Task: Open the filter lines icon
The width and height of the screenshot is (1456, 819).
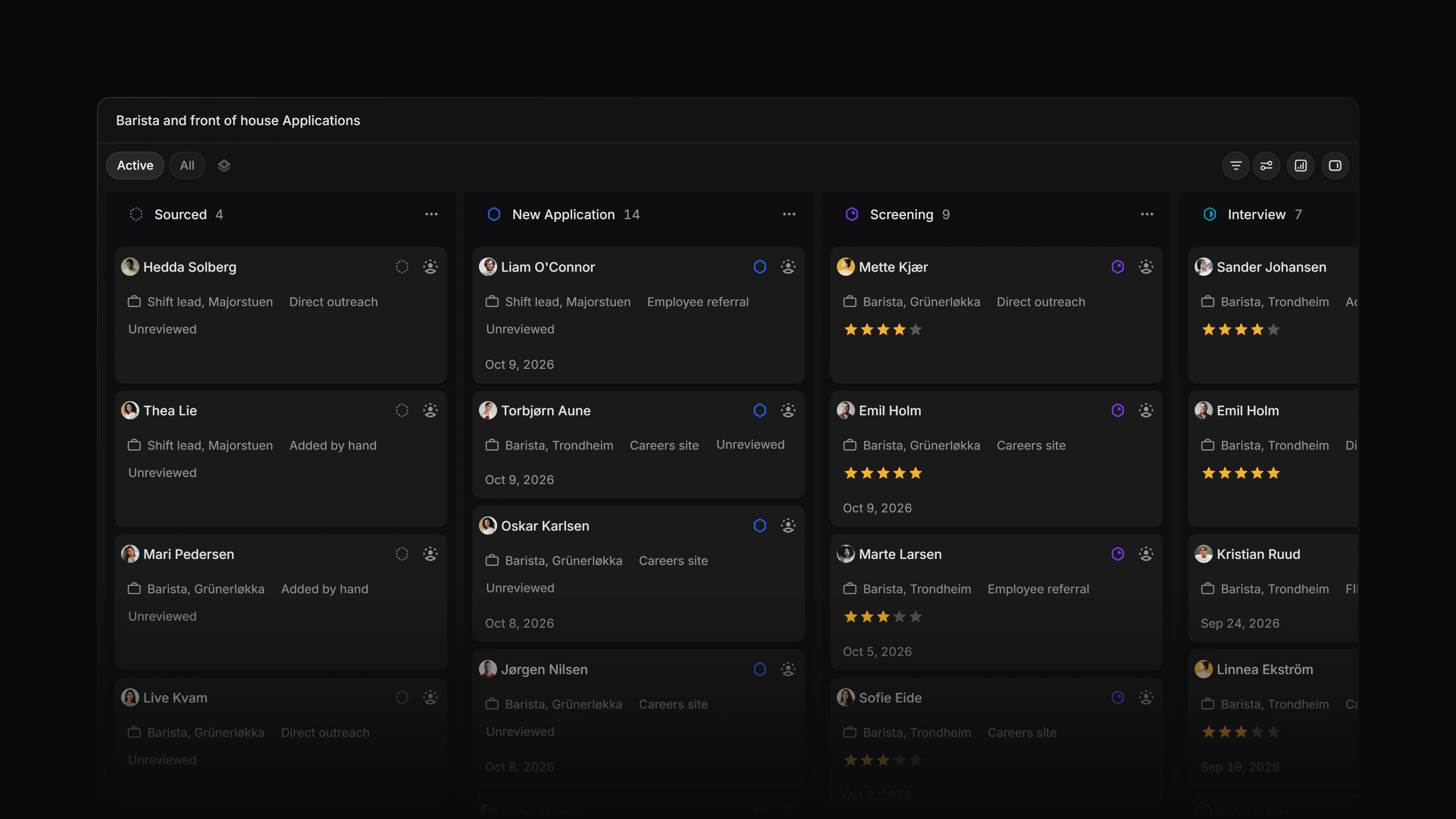Action: (x=1236, y=166)
